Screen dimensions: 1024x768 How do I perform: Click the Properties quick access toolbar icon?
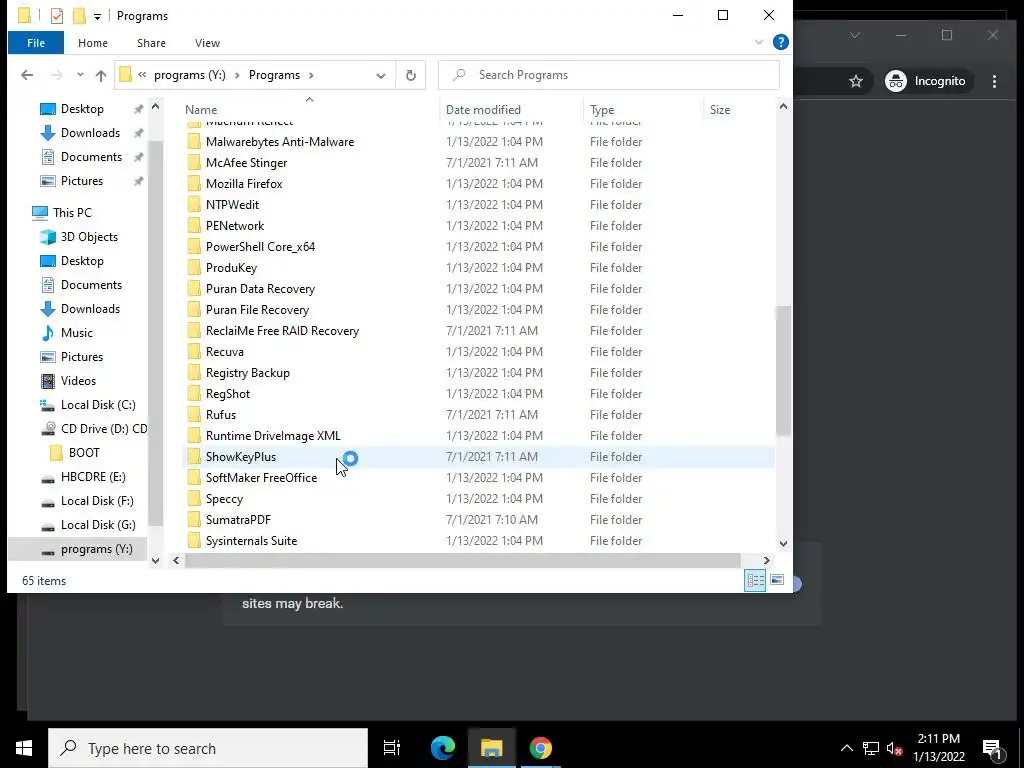[x=57, y=16]
